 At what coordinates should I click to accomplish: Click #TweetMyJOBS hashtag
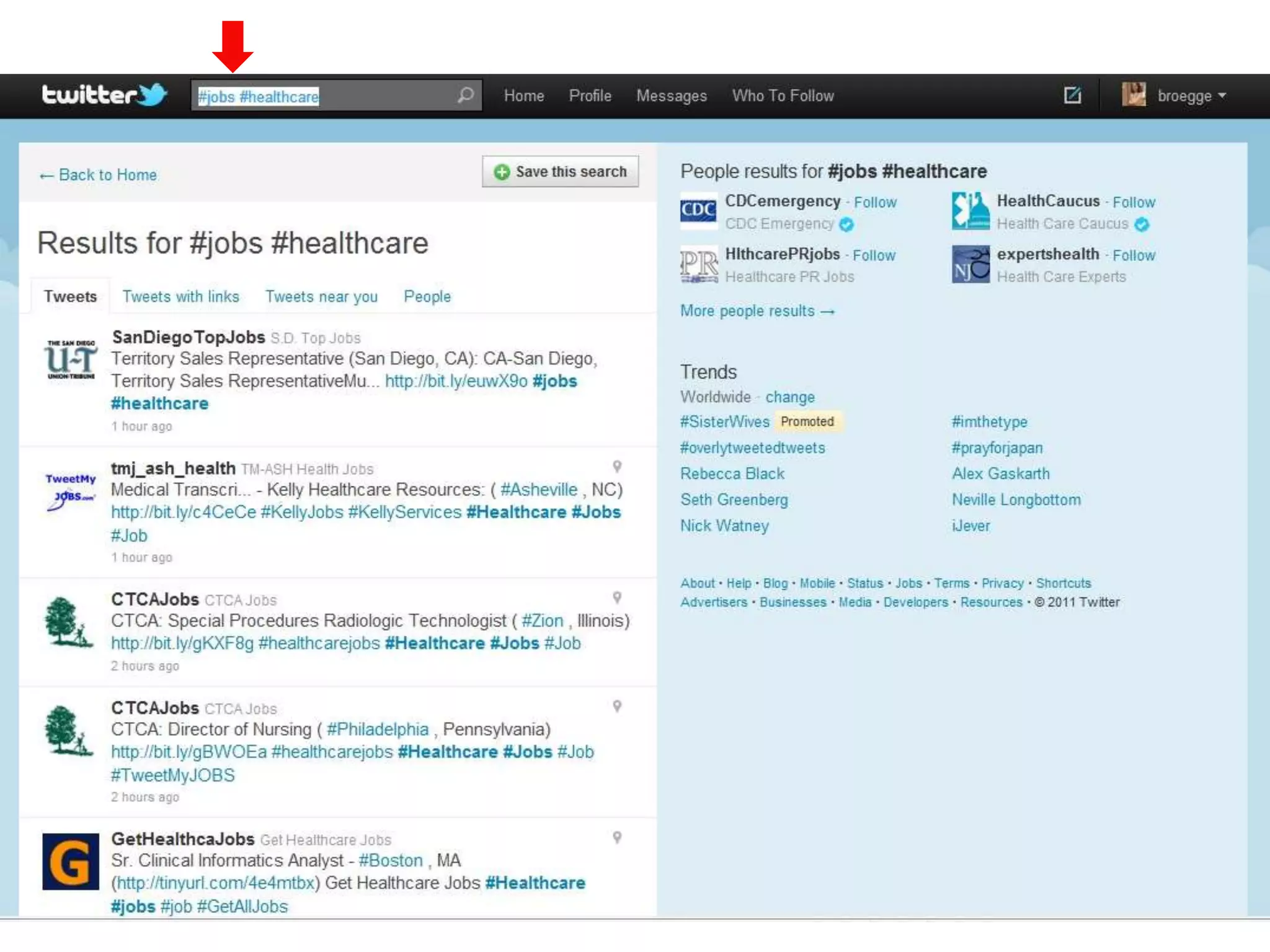click(x=173, y=775)
